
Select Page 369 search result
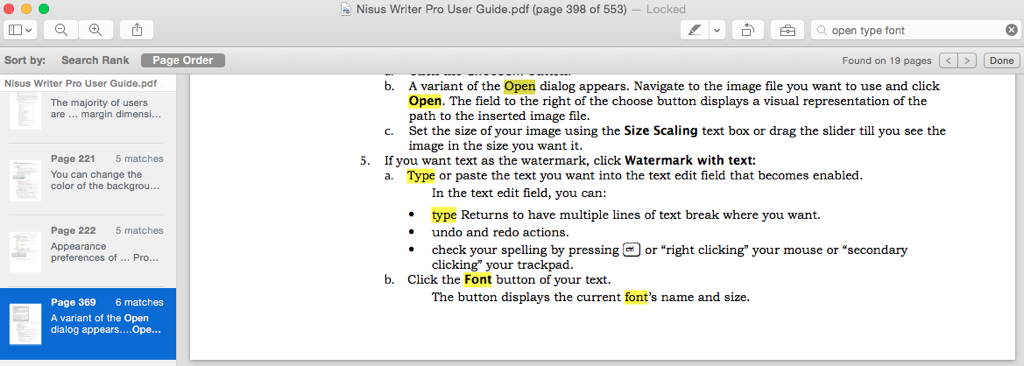pyautogui.click(x=88, y=324)
